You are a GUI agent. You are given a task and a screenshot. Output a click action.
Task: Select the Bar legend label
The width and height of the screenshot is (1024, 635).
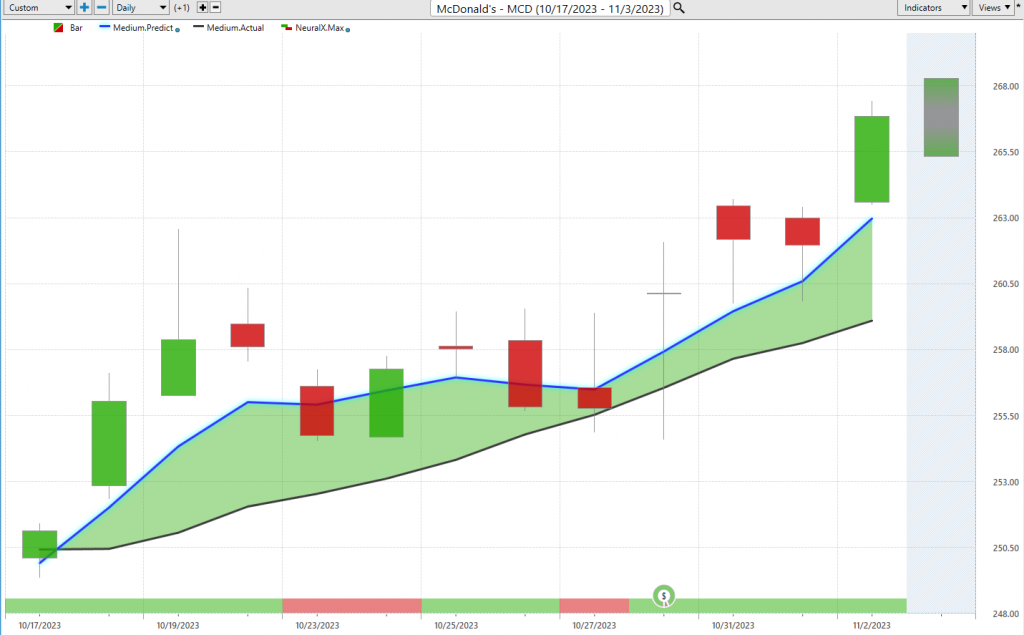coord(76,28)
